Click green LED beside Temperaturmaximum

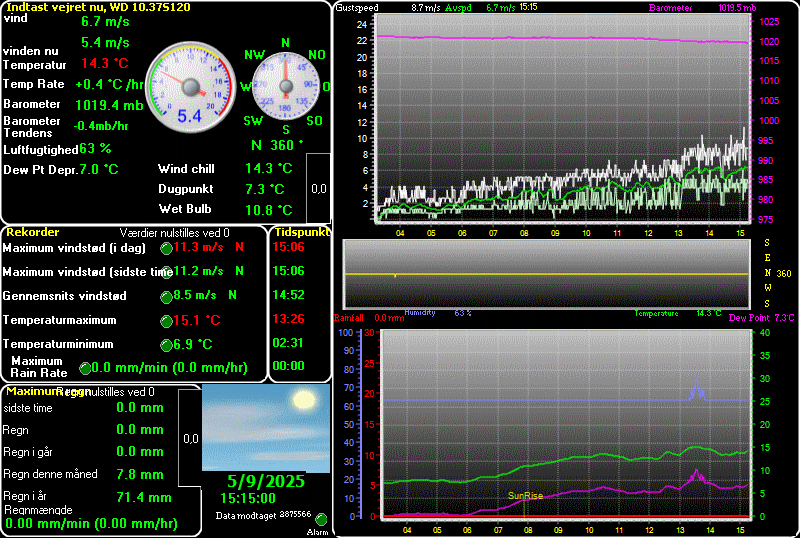pyautogui.click(x=166, y=321)
